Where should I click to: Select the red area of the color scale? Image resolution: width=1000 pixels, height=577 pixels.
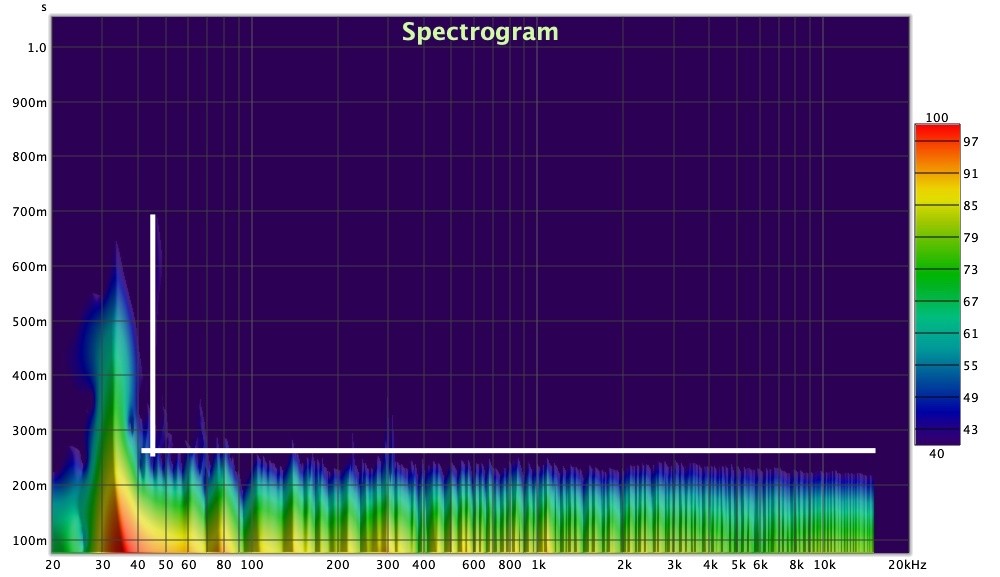(937, 133)
